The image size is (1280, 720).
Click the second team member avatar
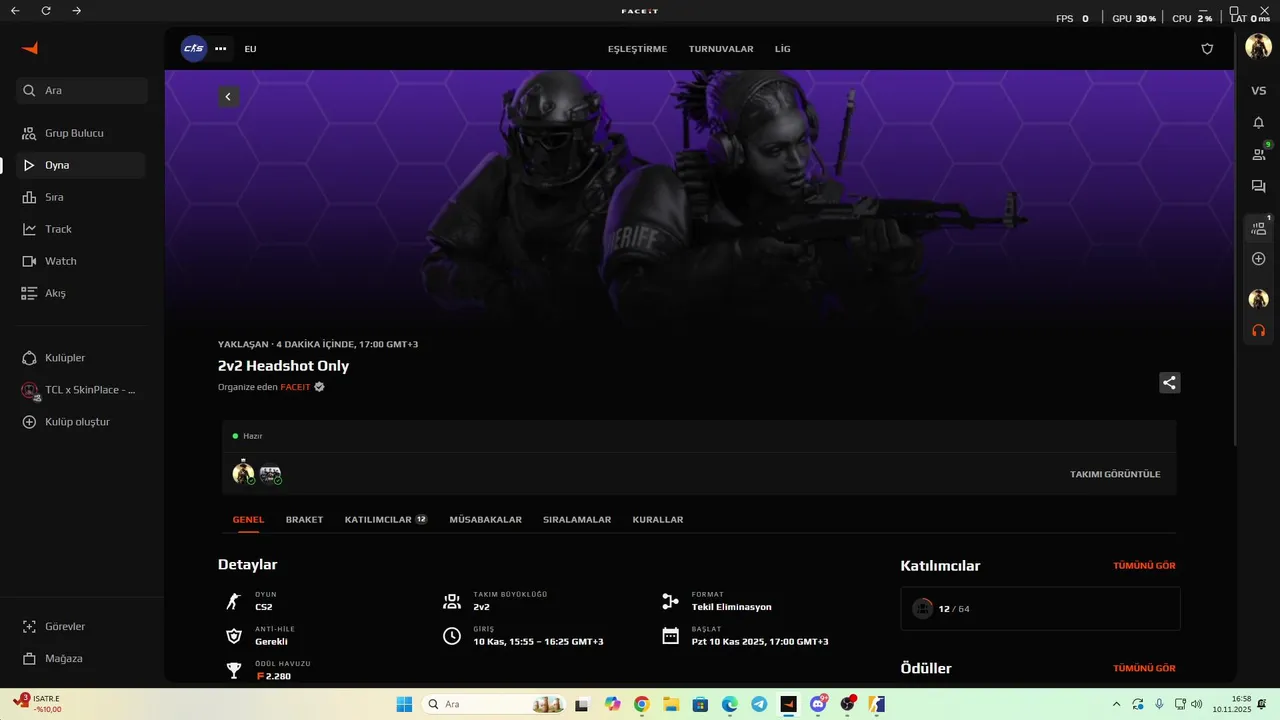coord(270,474)
